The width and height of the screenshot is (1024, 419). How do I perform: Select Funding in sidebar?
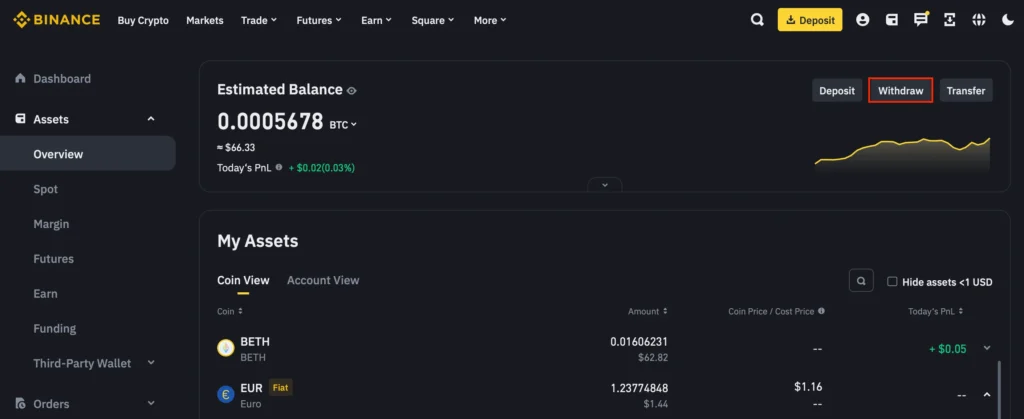[x=55, y=328]
